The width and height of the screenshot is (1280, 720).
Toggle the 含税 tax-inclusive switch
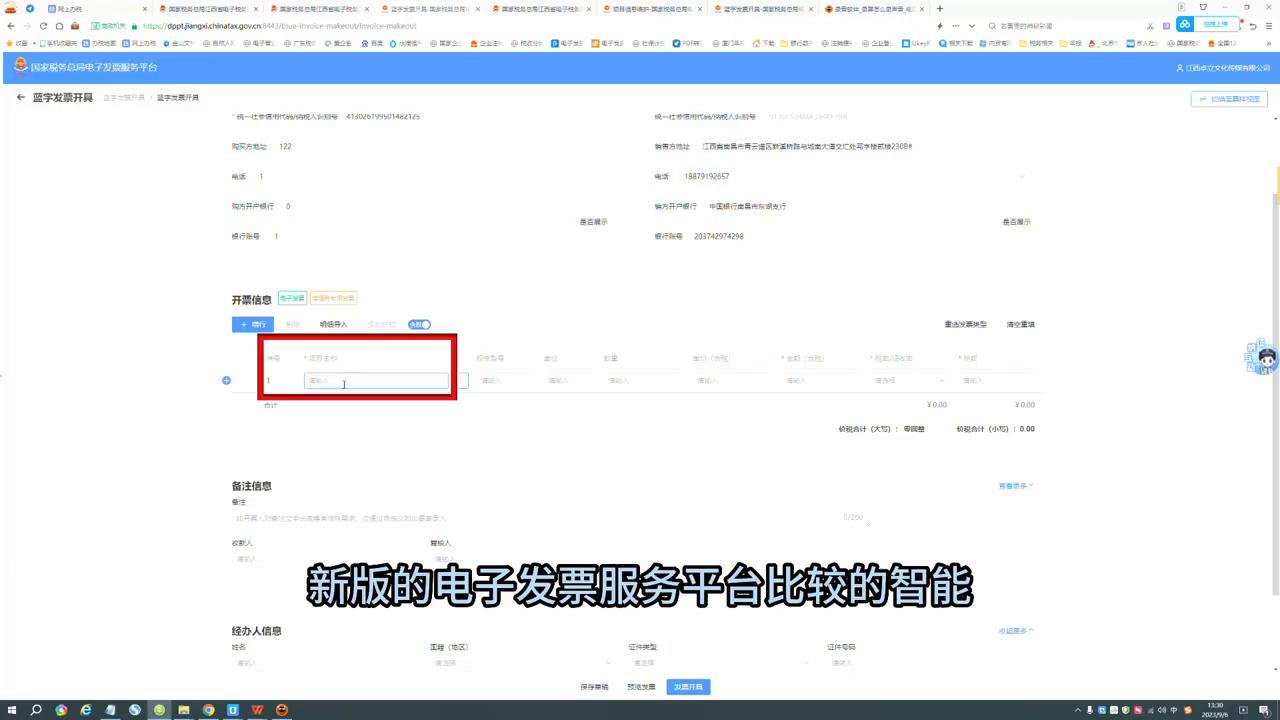point(419,324)
